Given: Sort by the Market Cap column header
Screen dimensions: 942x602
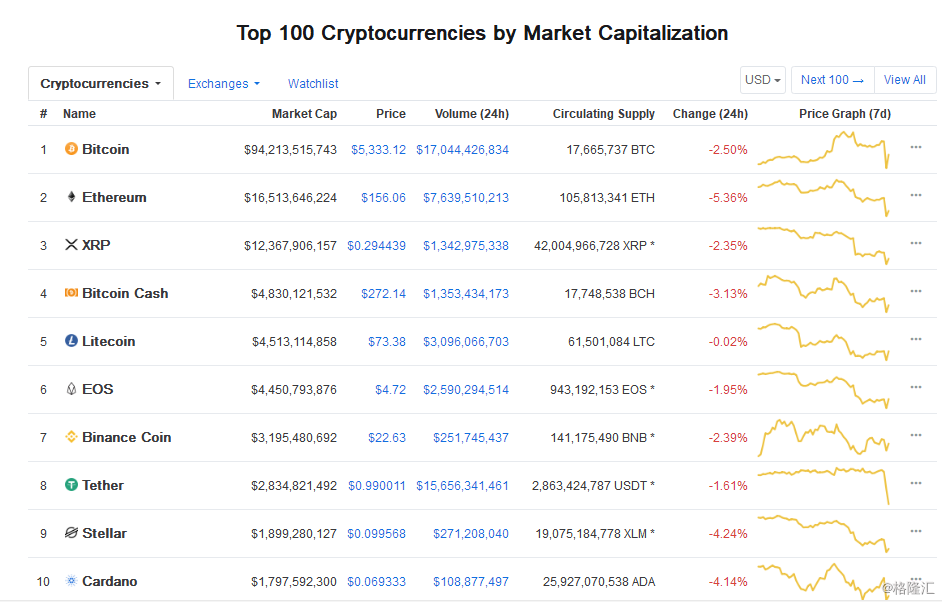Looking at the screenshot, I should [304, 114].
